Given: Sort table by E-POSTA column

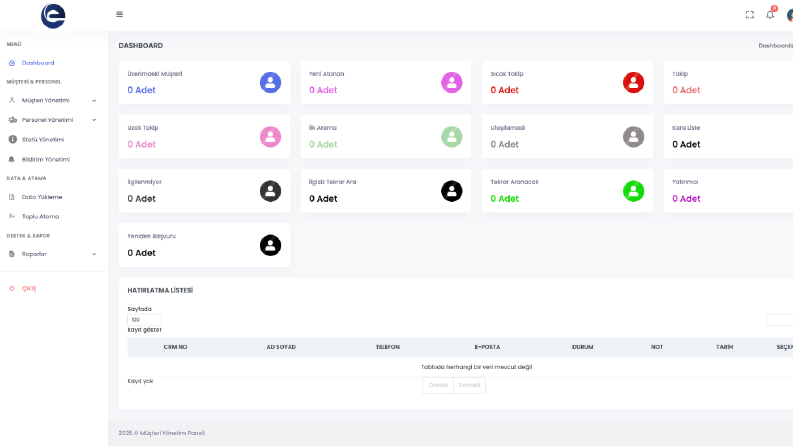Looking at the screenshot, I should point(487,347).
